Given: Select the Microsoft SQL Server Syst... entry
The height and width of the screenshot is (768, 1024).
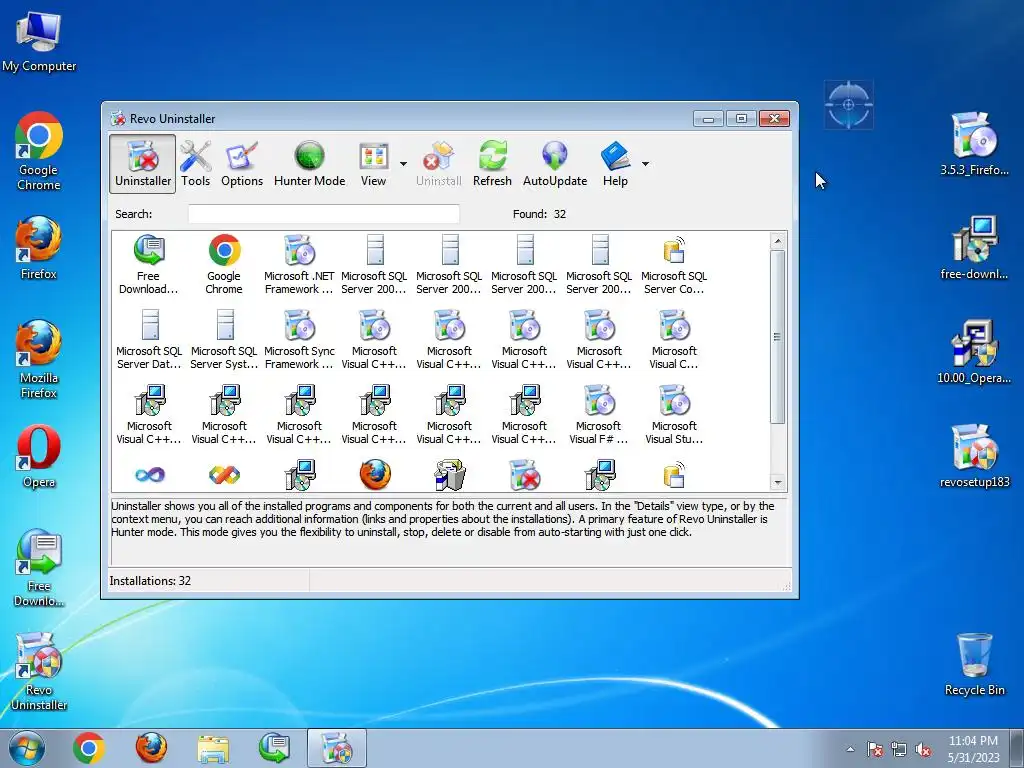Looking at the screenshot, I should click(224, 340).
